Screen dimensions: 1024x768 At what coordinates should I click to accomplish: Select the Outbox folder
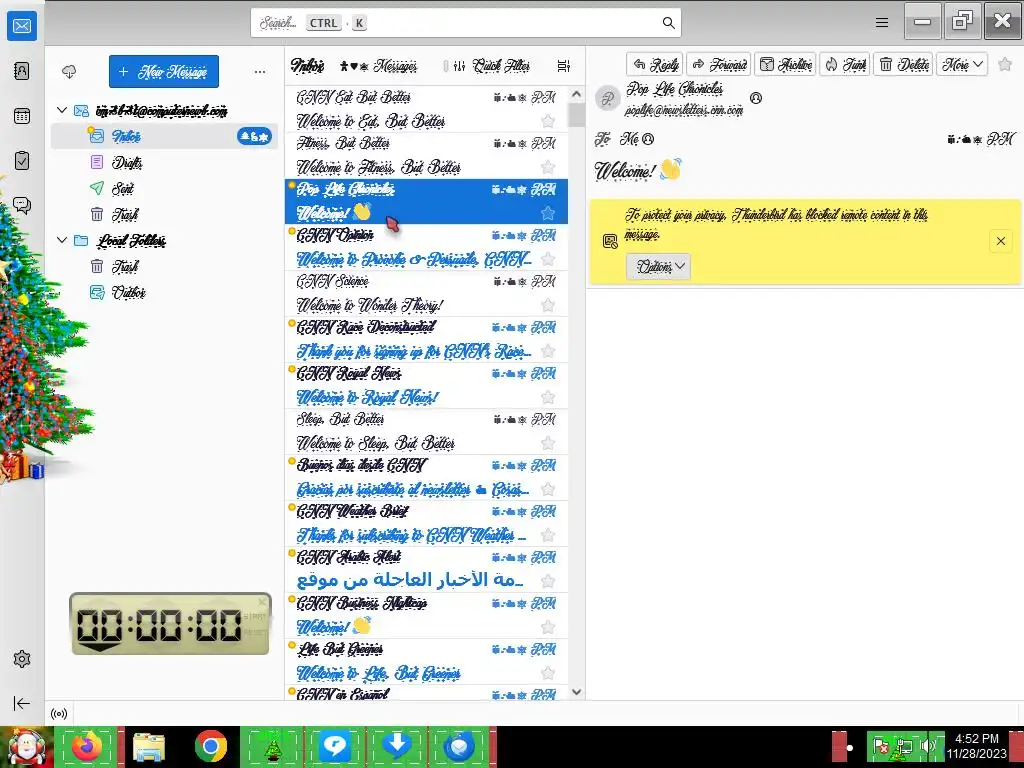pos(165,293)
